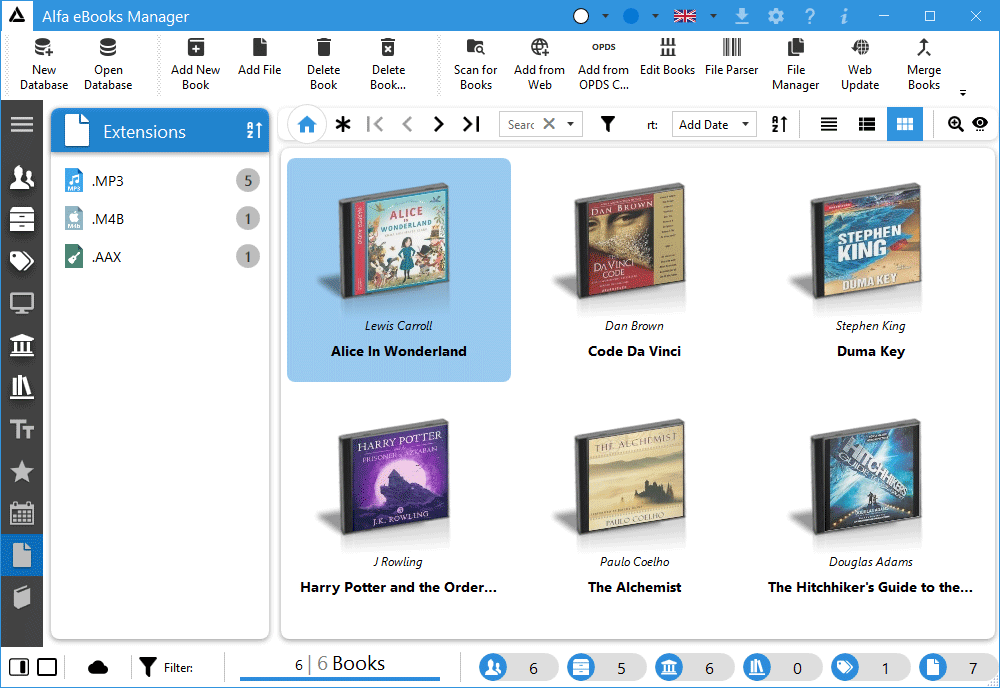Open the Series drawer sidebar icon

click(22, 219)
